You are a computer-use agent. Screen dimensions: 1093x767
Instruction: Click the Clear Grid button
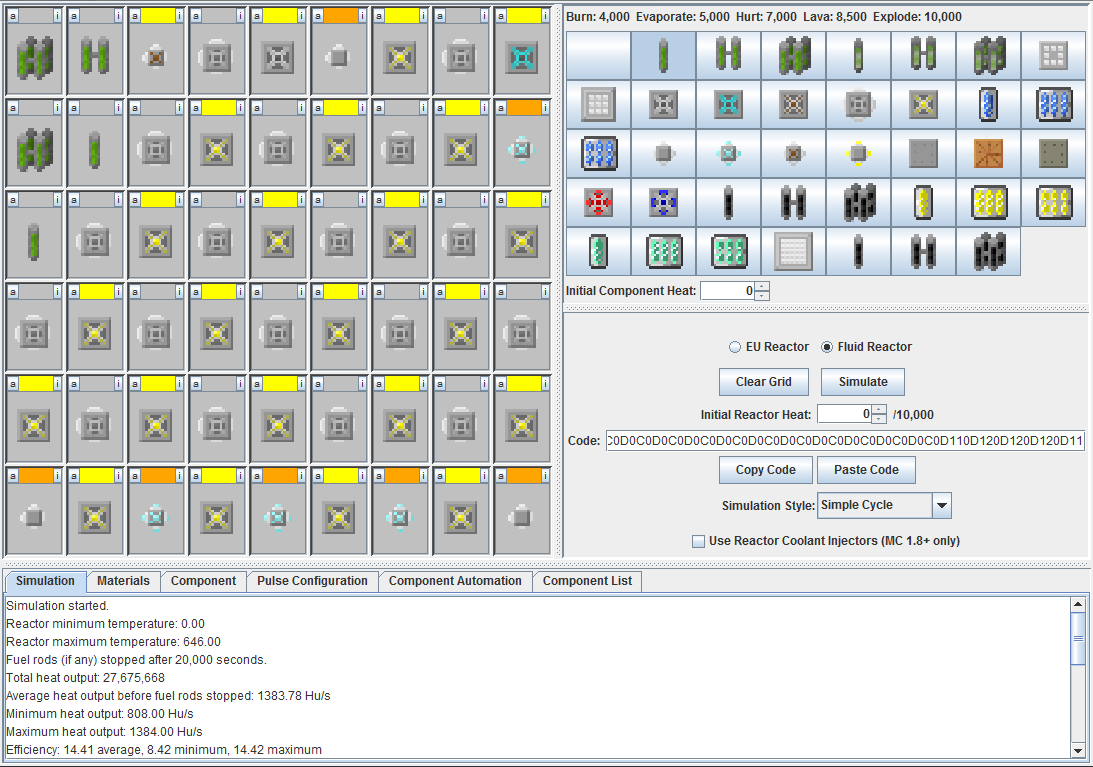pos(764,382)
